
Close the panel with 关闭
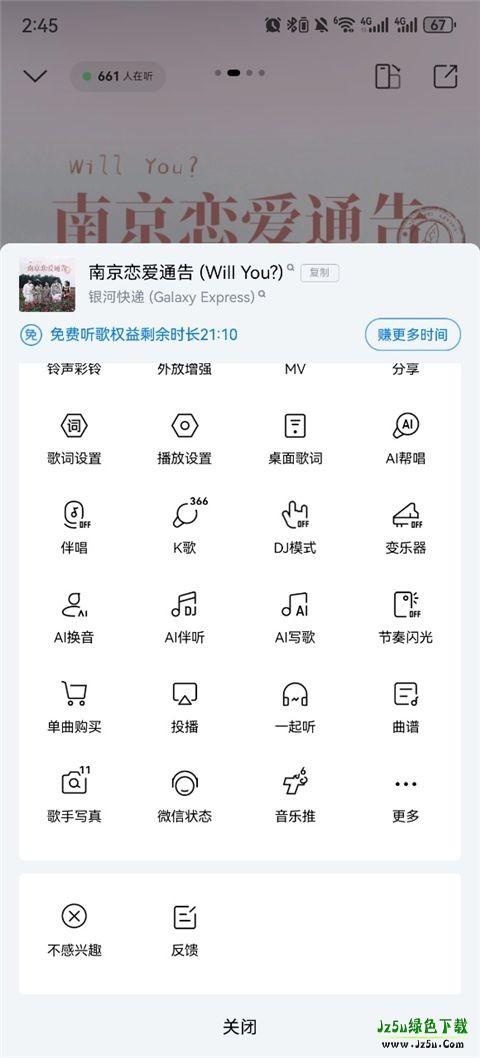pos(240,1027)
